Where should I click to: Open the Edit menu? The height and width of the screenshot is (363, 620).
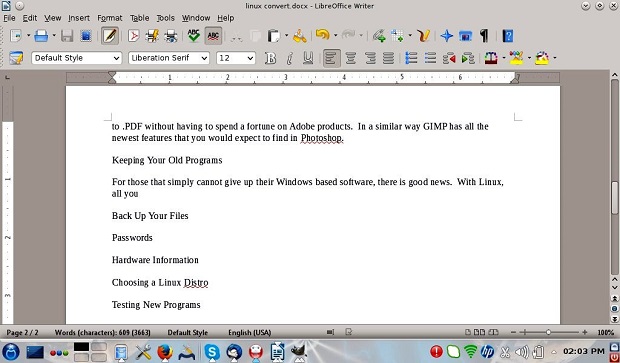30,18
